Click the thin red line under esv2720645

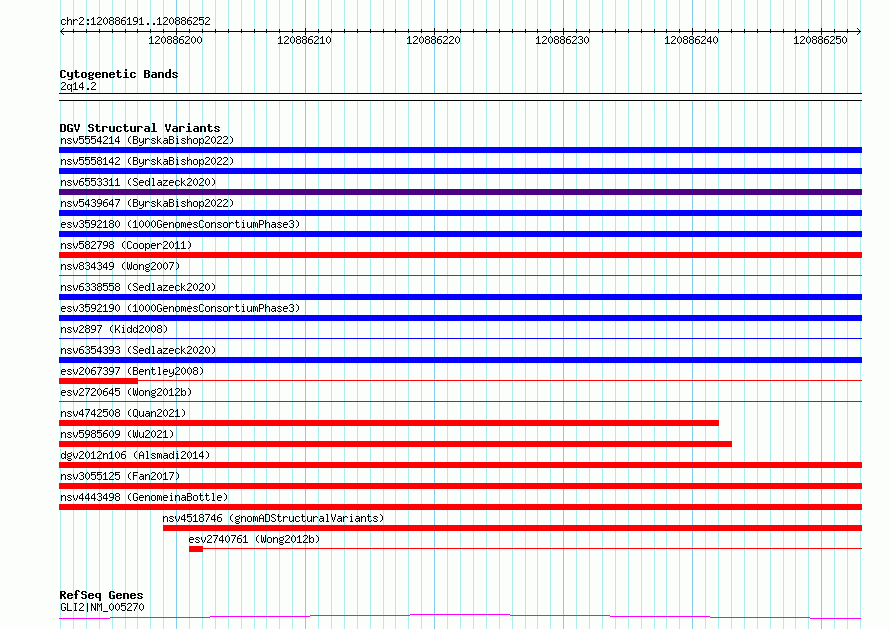click(x=460, y=402)
